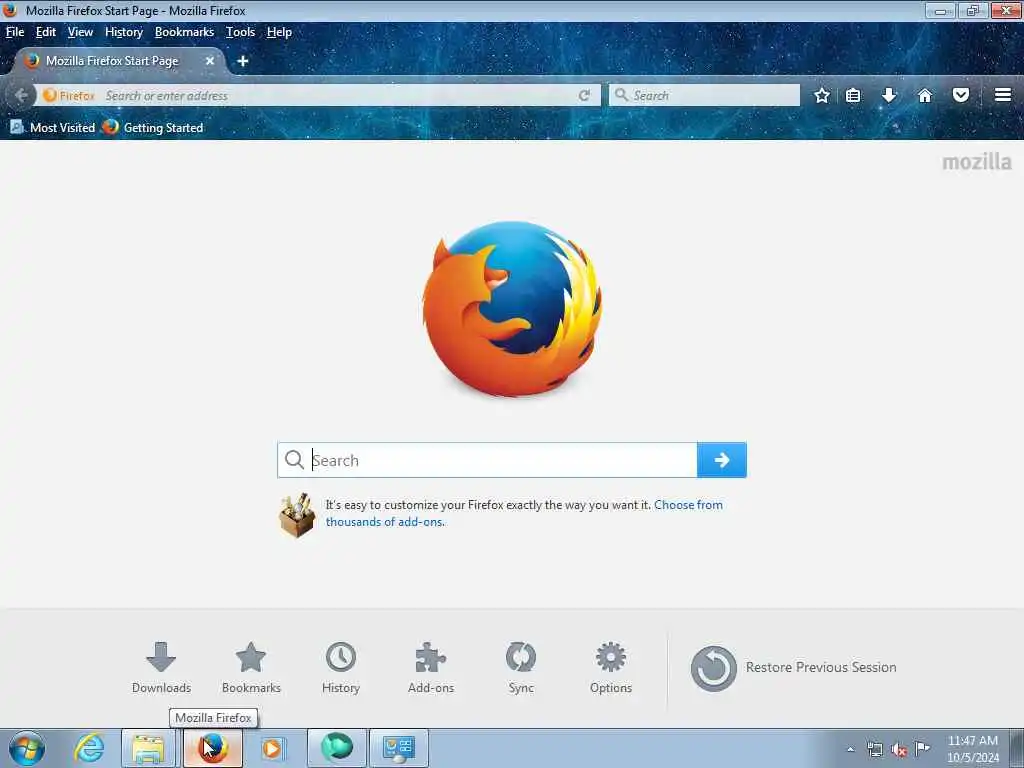Open the History menu
The width and height of the screenshot is (1024, 768).
(x=124, y=32)
